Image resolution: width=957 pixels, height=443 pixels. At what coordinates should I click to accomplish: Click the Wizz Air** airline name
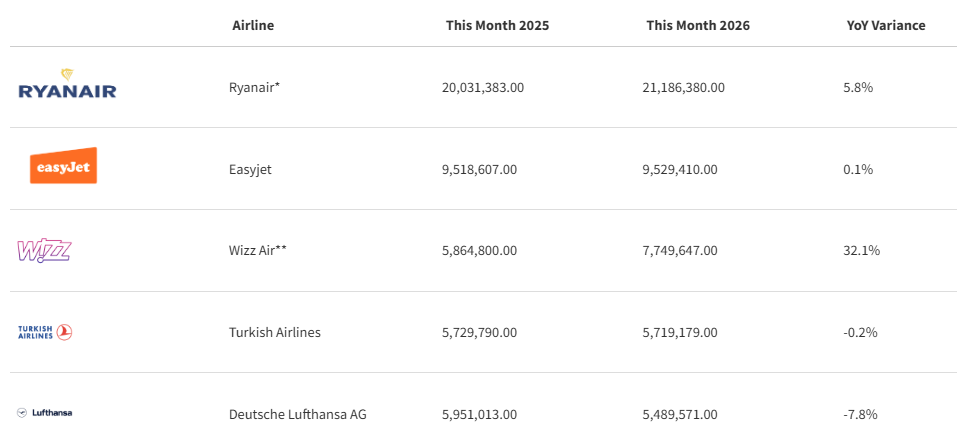258,250
